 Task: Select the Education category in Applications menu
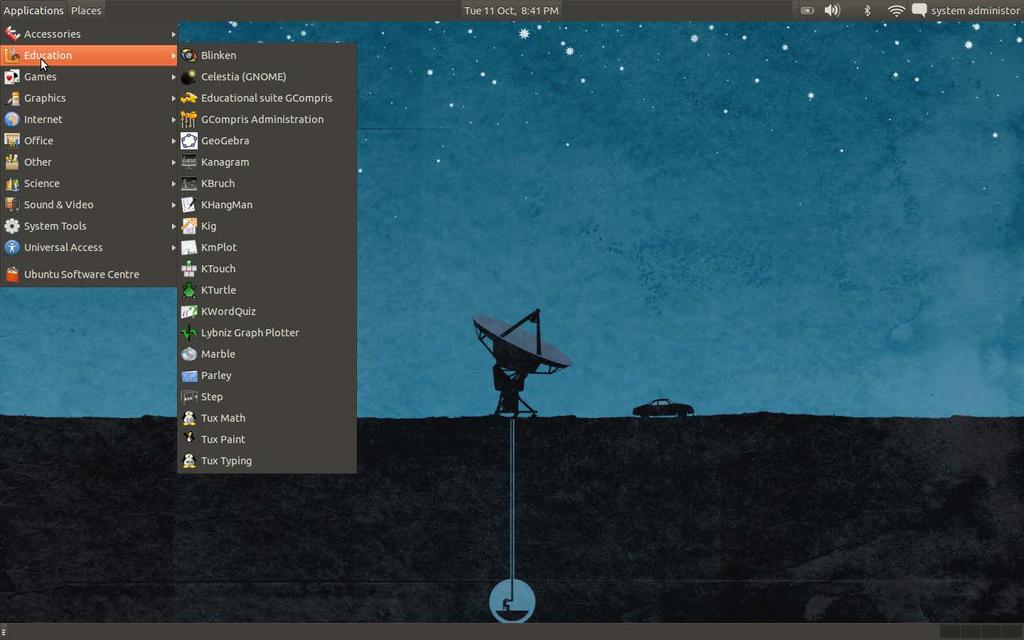click(x=89, y=56)
